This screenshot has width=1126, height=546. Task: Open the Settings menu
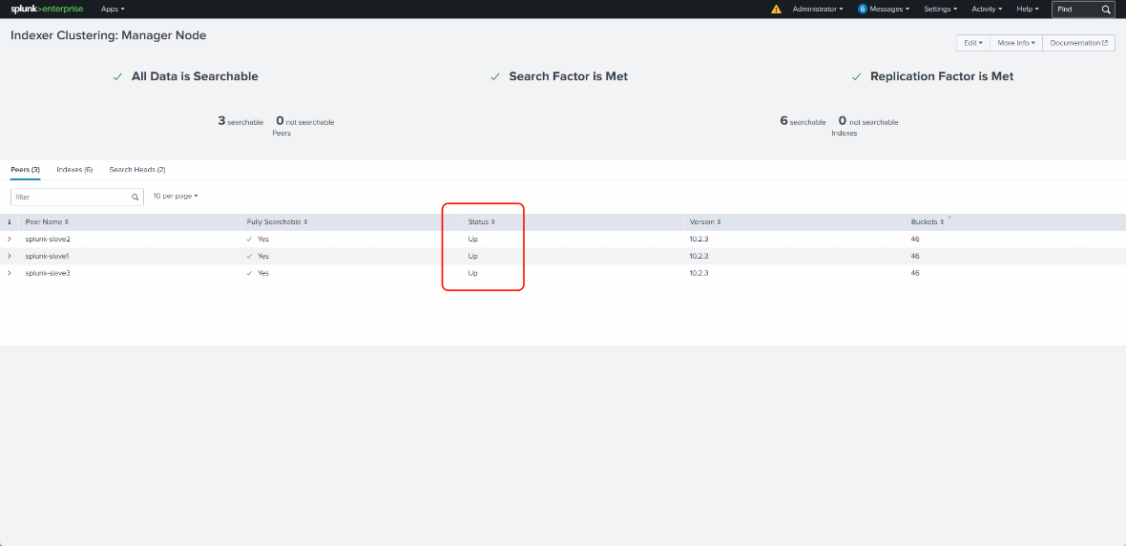[x=941, y=9]
